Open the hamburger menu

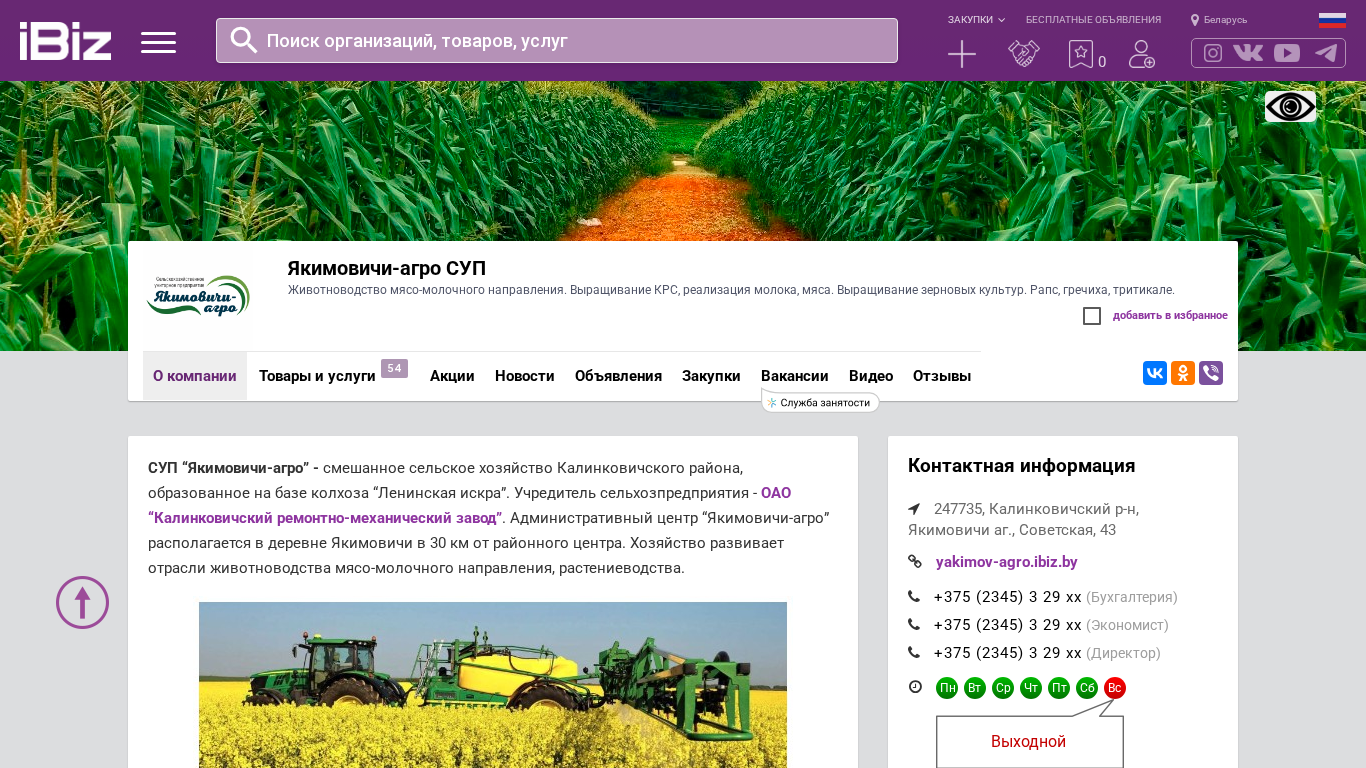(158, 42)
